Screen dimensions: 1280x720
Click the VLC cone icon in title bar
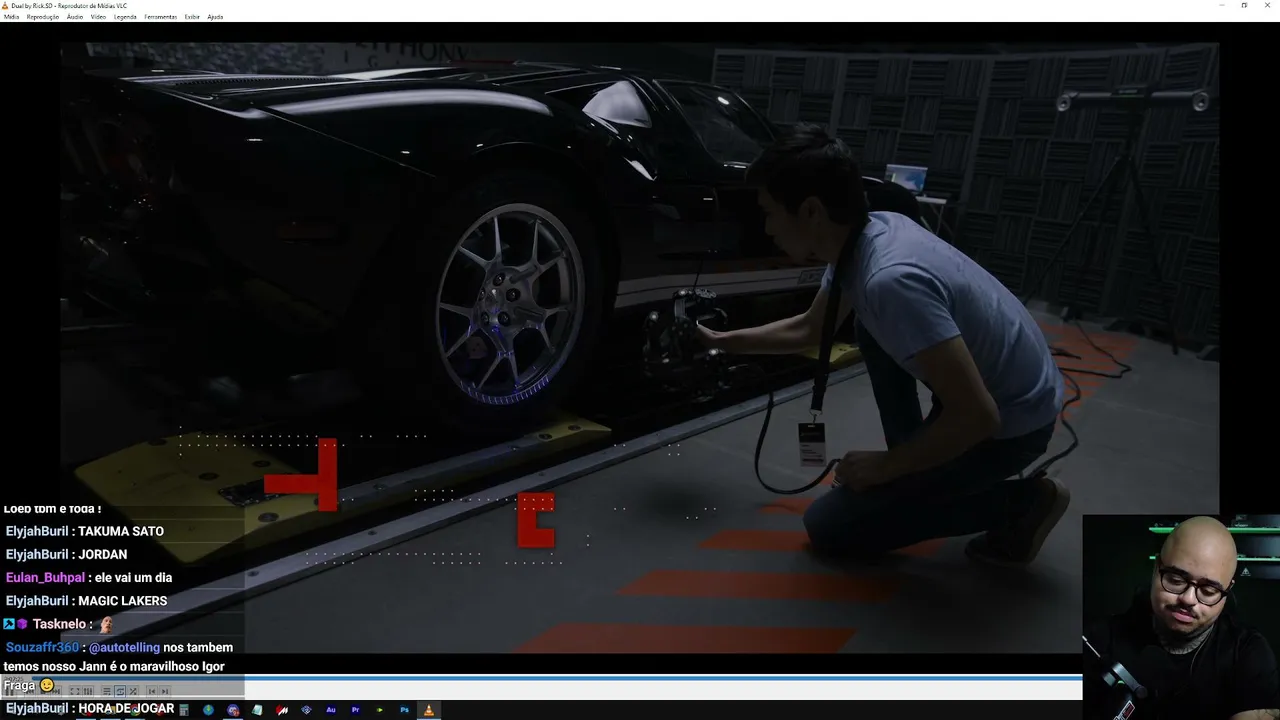5,5
